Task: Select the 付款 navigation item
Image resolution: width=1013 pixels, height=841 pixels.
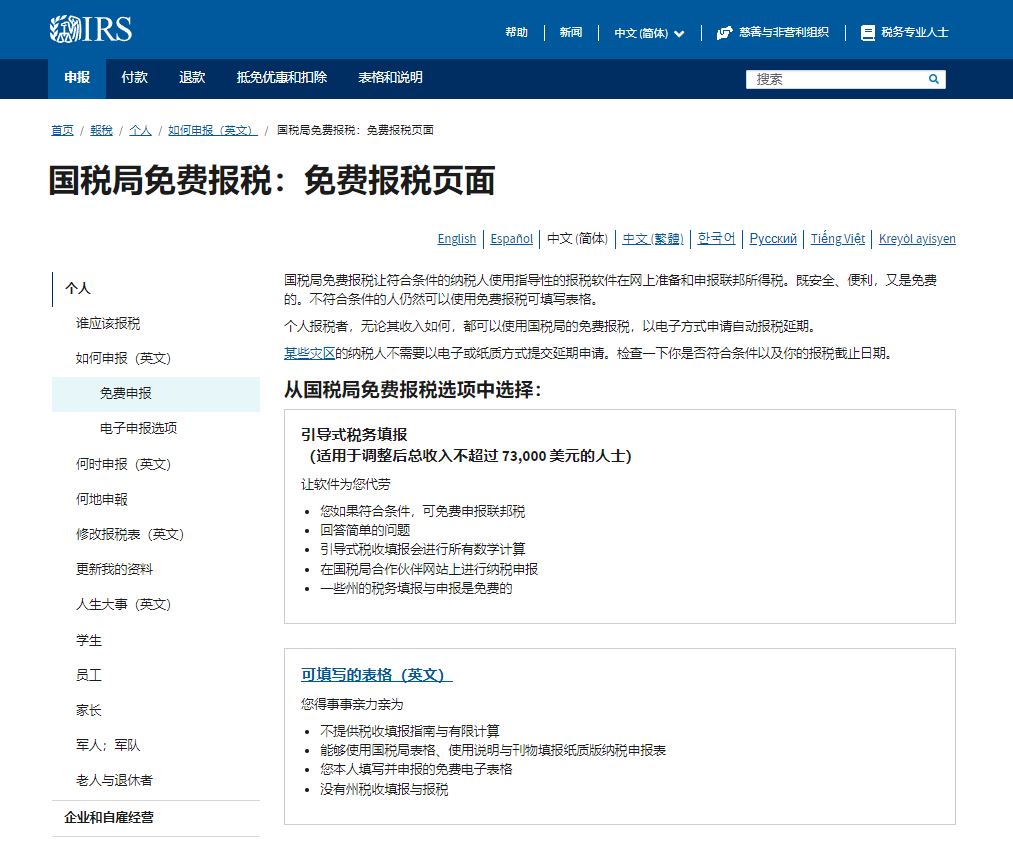Action: pos(134,78)
